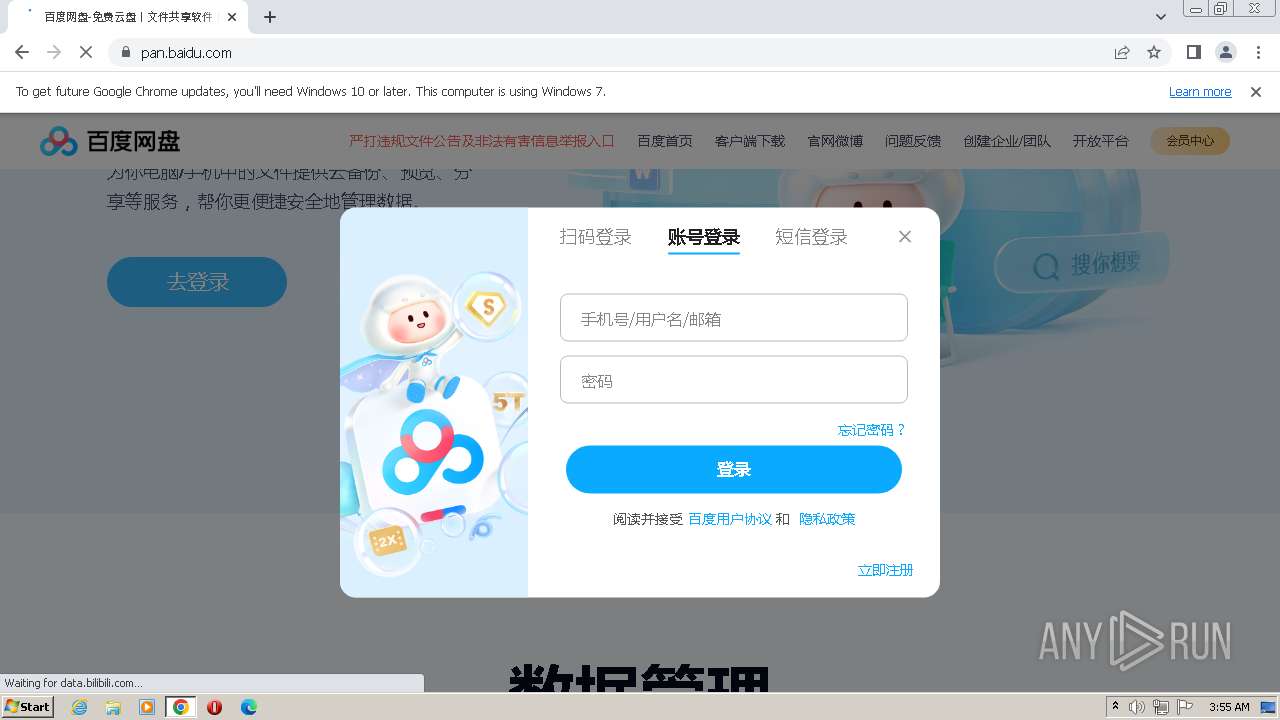
Task: Click the 3:55 AM clock
Action: (x=1229, y=707)
